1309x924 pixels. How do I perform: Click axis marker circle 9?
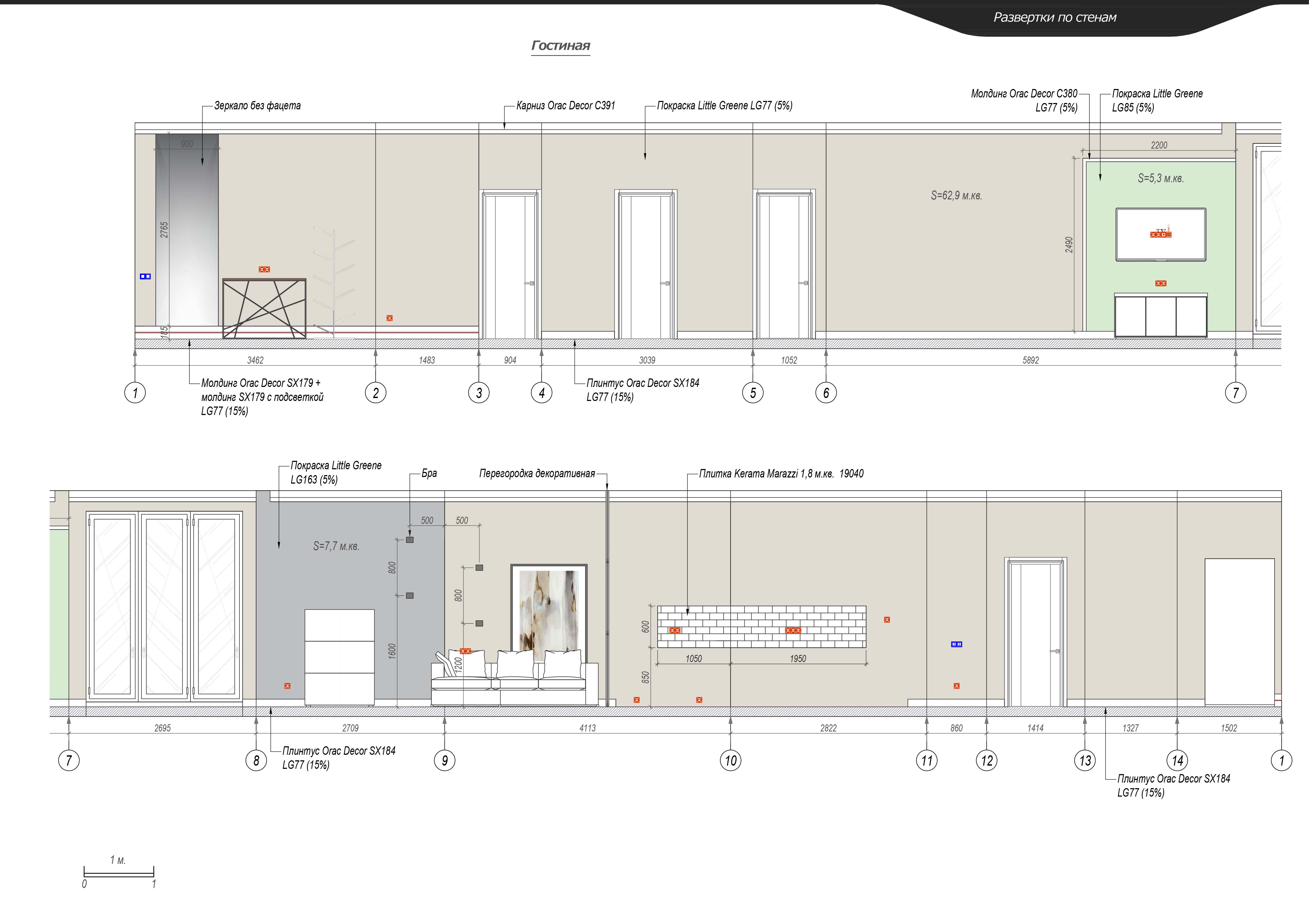pos(445,760)
